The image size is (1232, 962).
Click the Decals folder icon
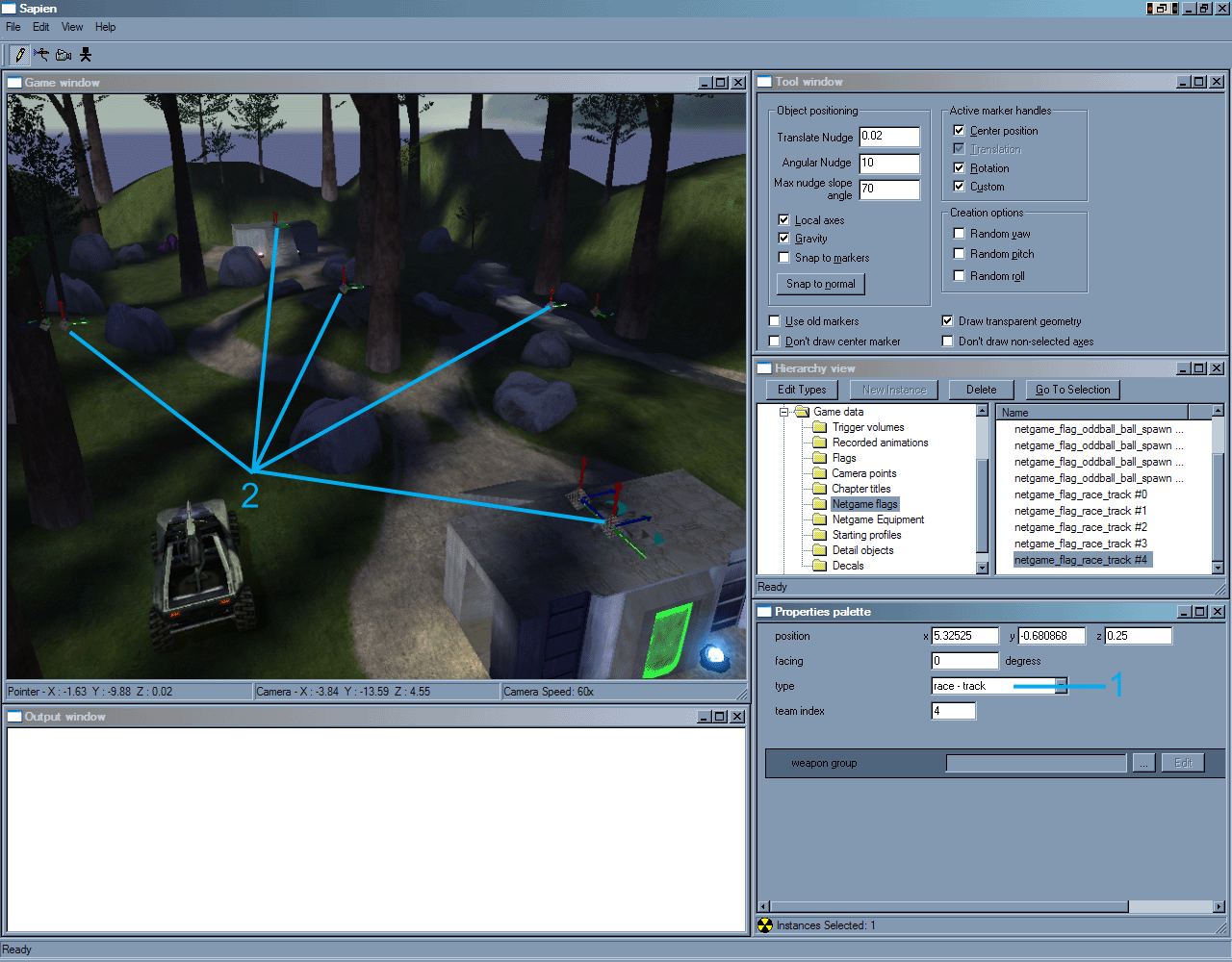820,566
